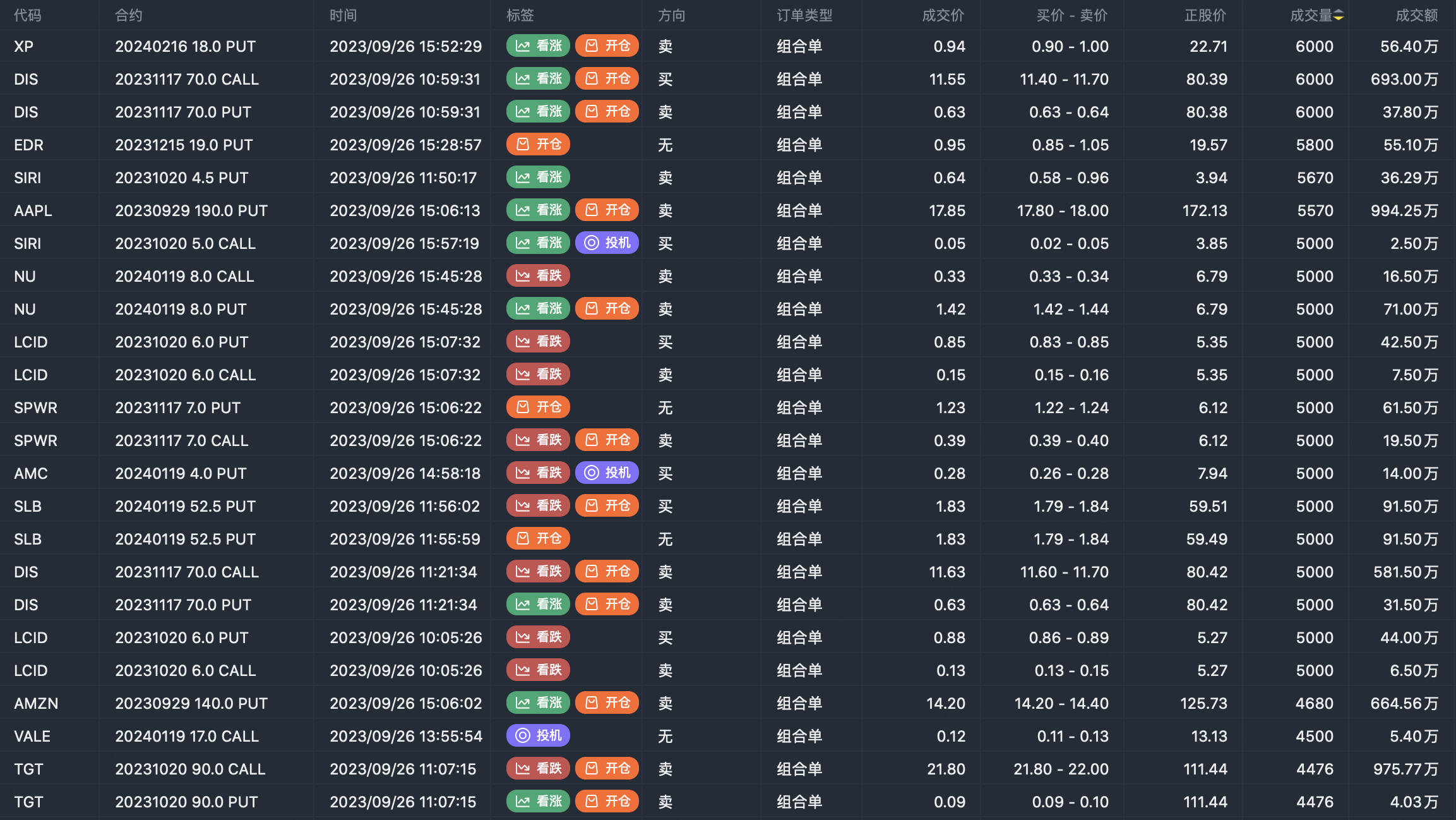Click the 开仓 tag in the DIS 10:59:31 PUT row
Screen dimensions: 1456x820
click(x=607, y=111)
